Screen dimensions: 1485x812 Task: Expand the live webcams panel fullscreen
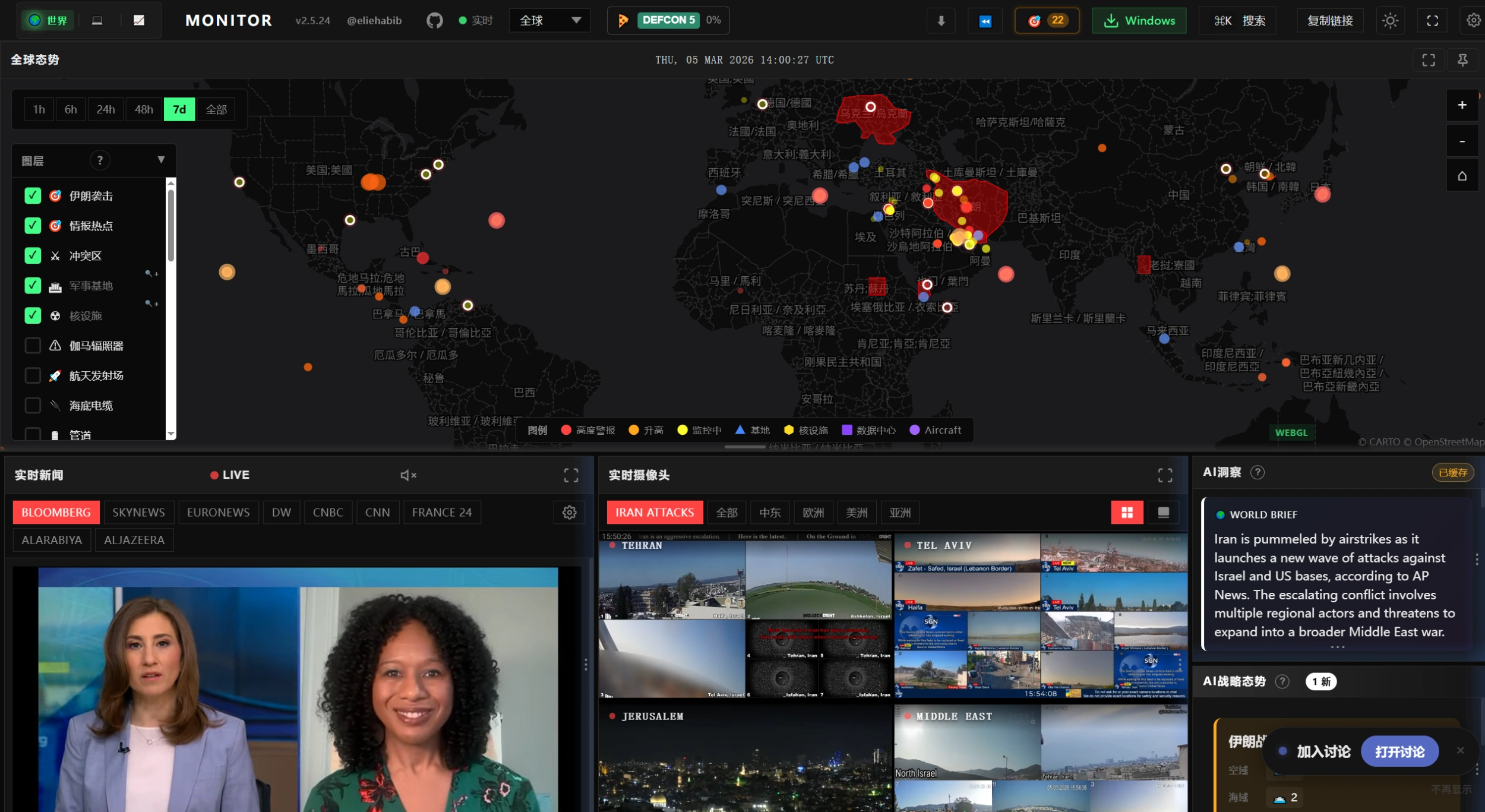[x=1165, y=475]
